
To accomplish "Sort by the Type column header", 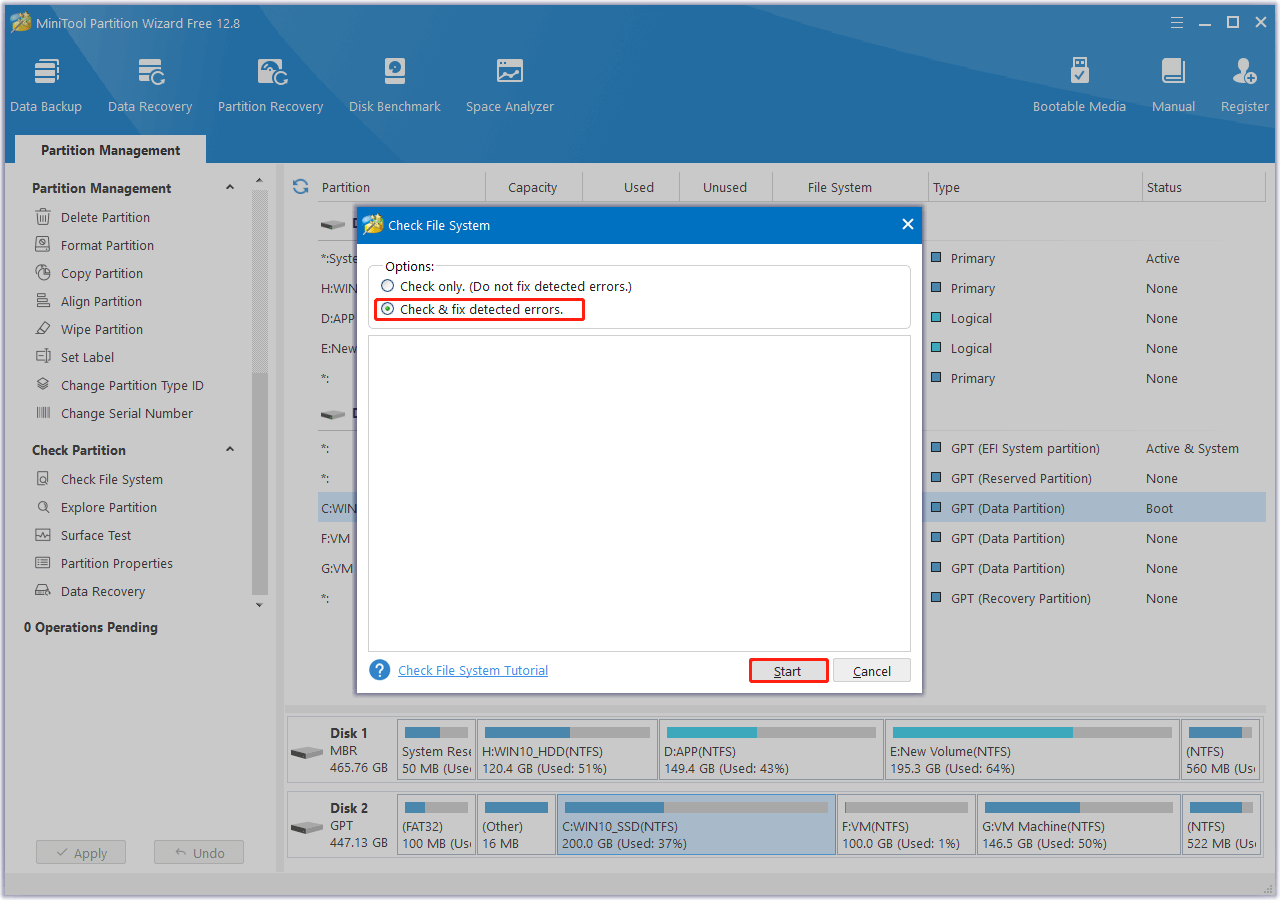I will [x=1035, y=187].
